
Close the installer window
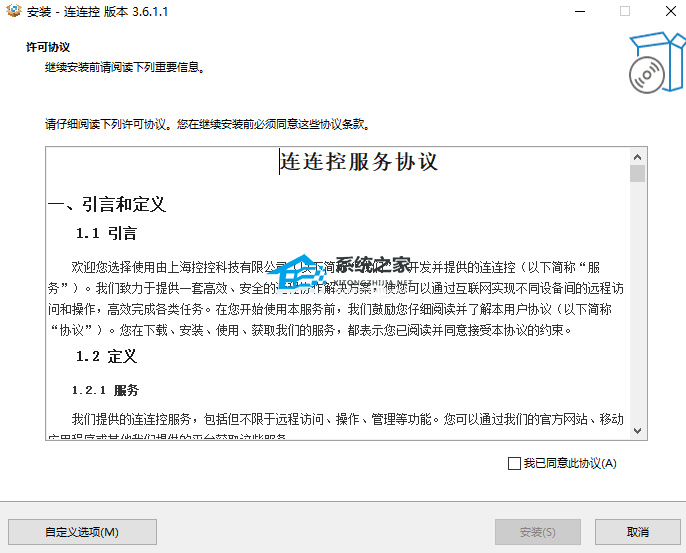(671, 11)
